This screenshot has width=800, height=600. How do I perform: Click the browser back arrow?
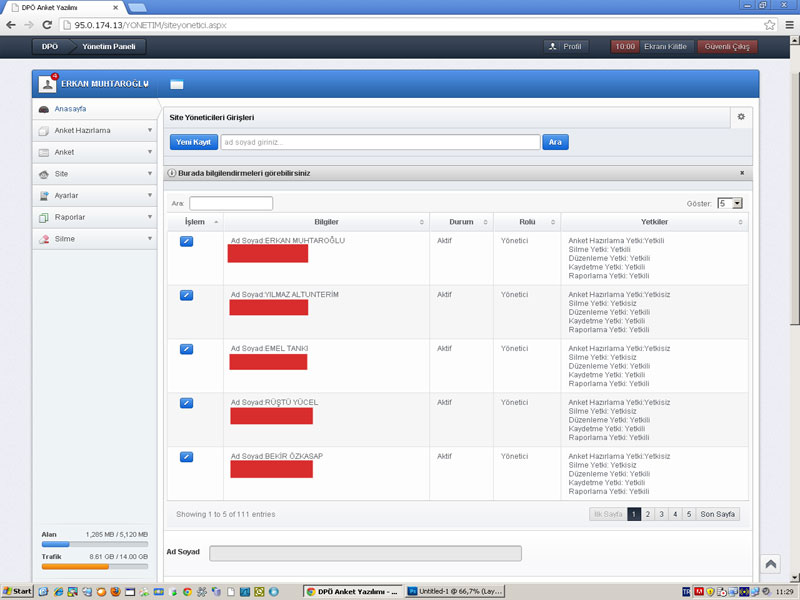pyautogui.click(x=11, y=25)
